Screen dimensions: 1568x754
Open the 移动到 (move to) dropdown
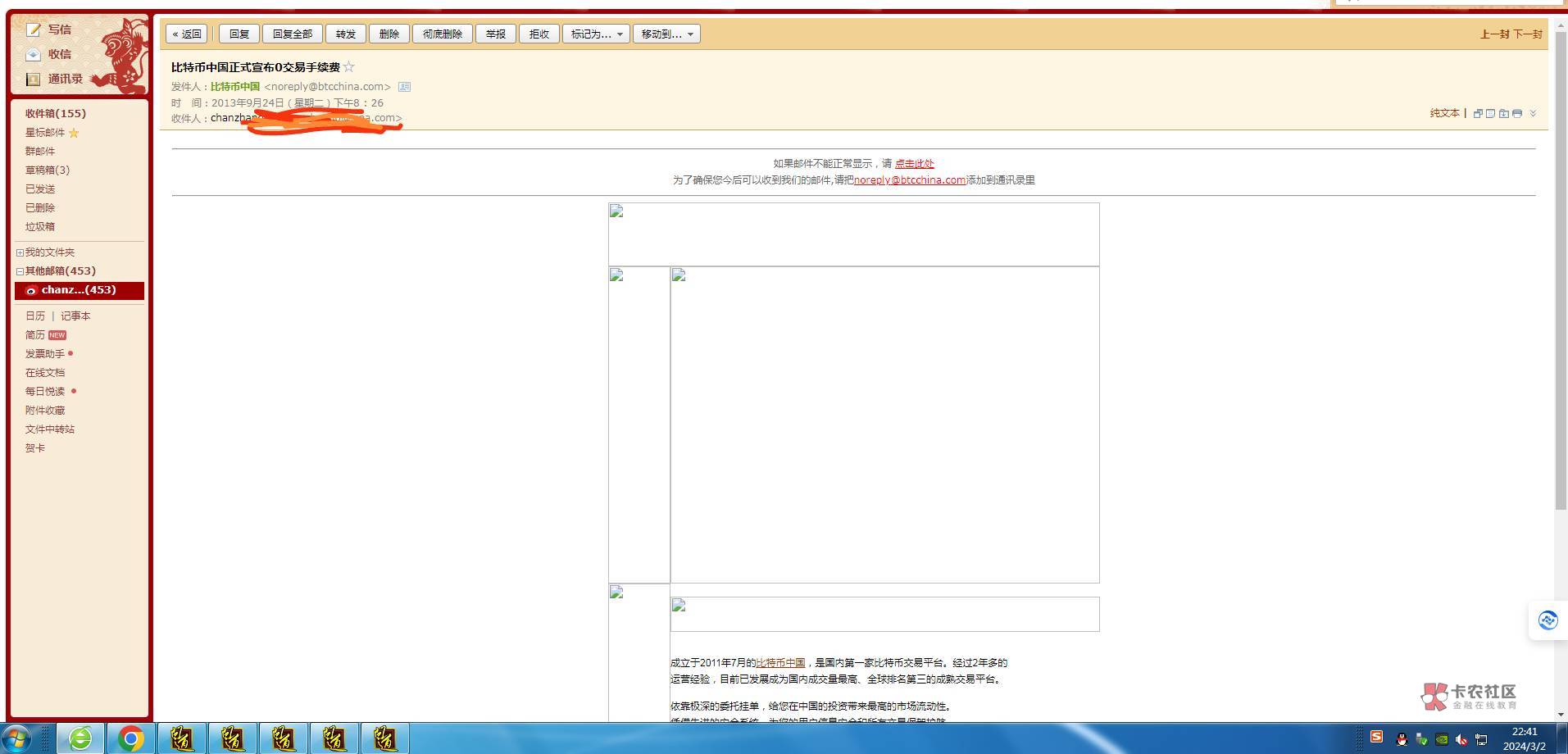click(x=666, y=34)
